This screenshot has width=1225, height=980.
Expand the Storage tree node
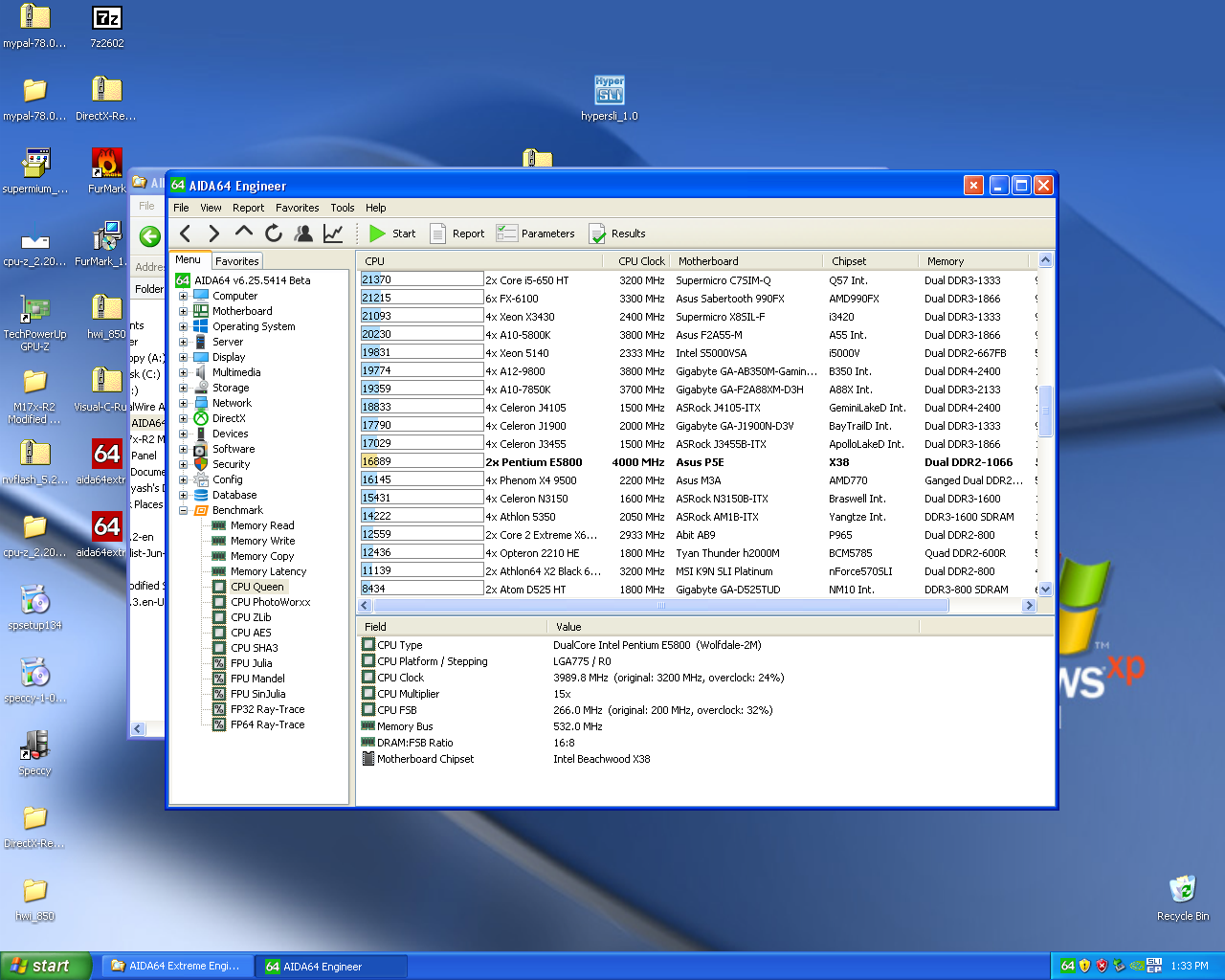[183, 388]
